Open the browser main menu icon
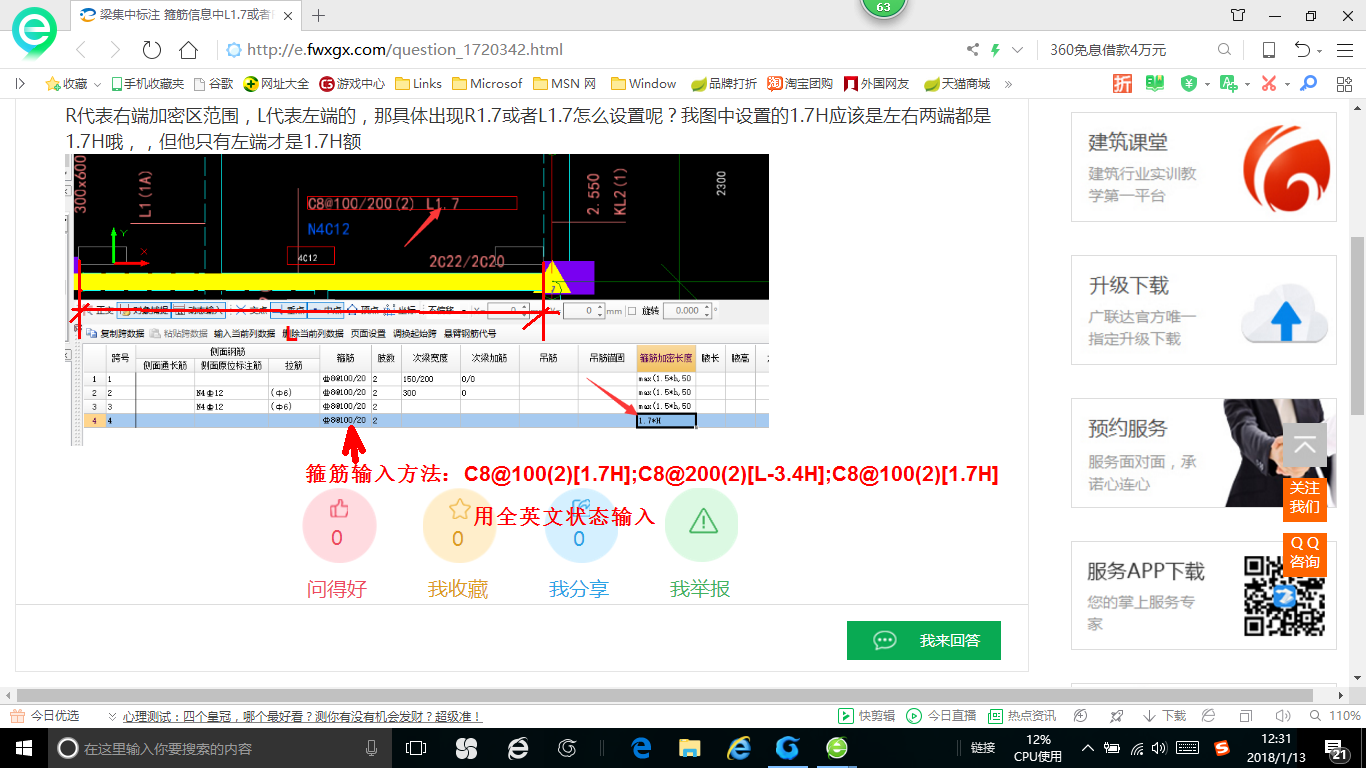Screen dimensions: 1366x768 [1344, 50]
